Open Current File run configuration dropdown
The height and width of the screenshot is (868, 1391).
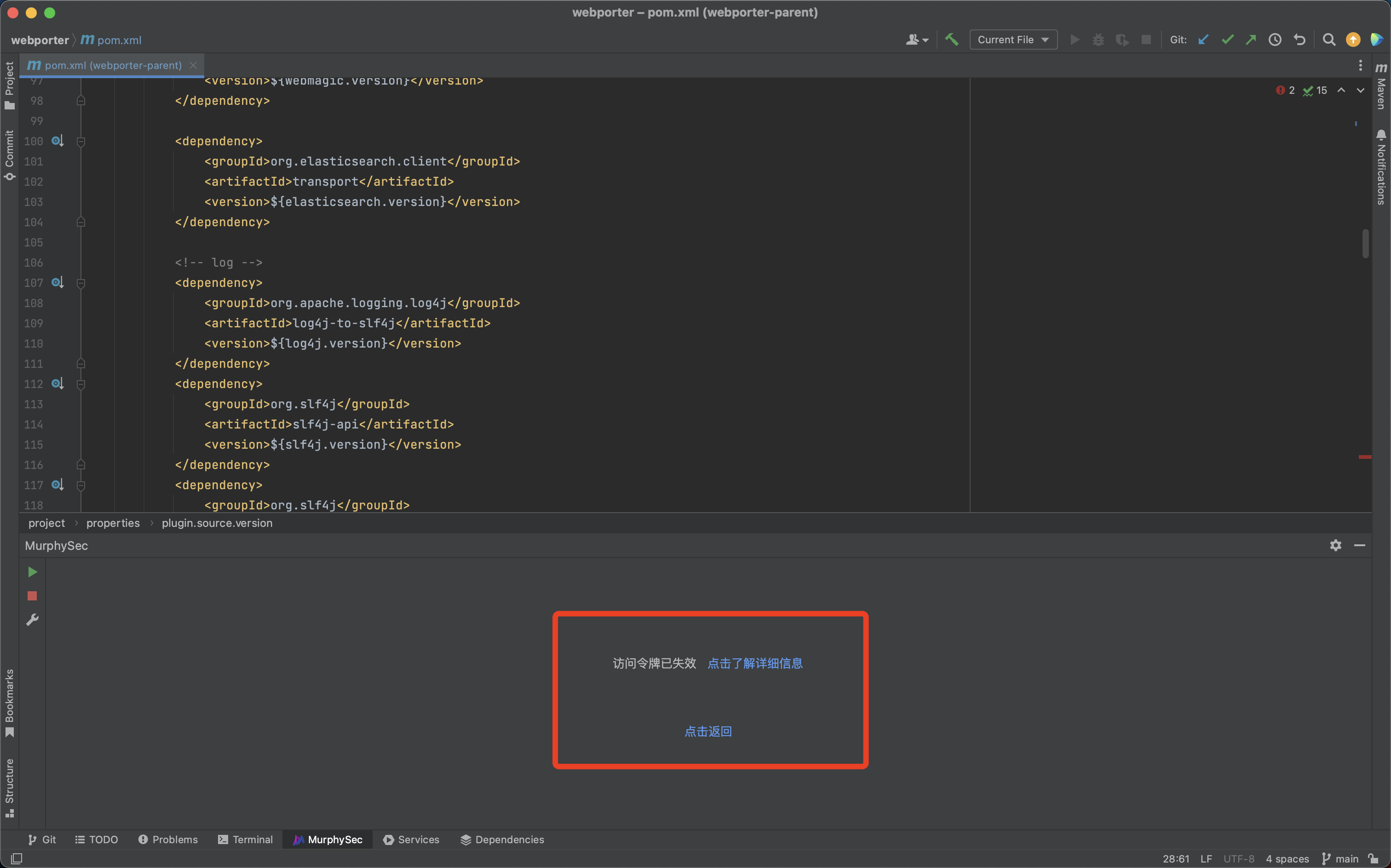[1013, 40]
